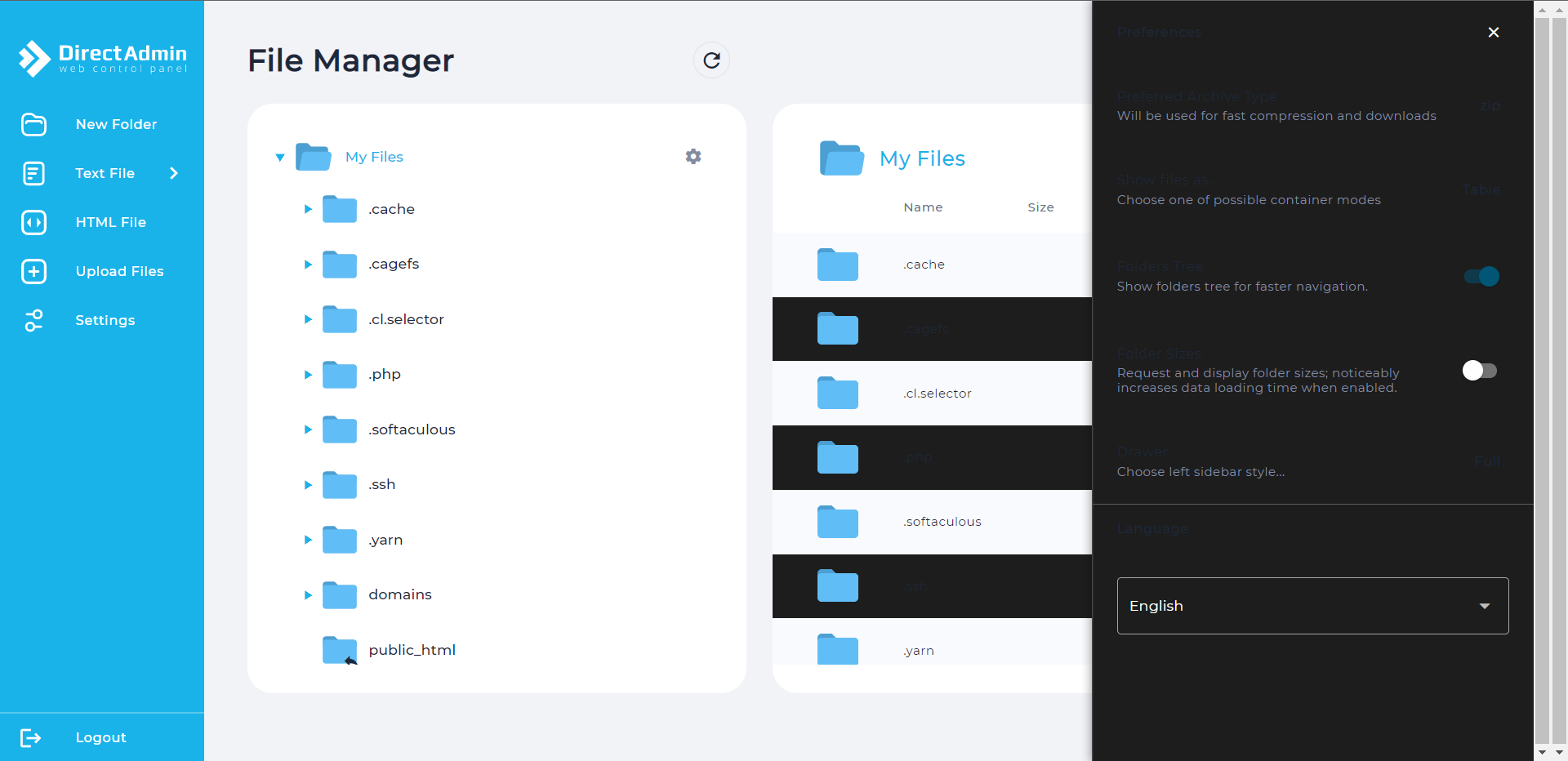Screen dimensions: 1568x761
Task: Close the Preferences panel with X
Action: (1493, 33)
